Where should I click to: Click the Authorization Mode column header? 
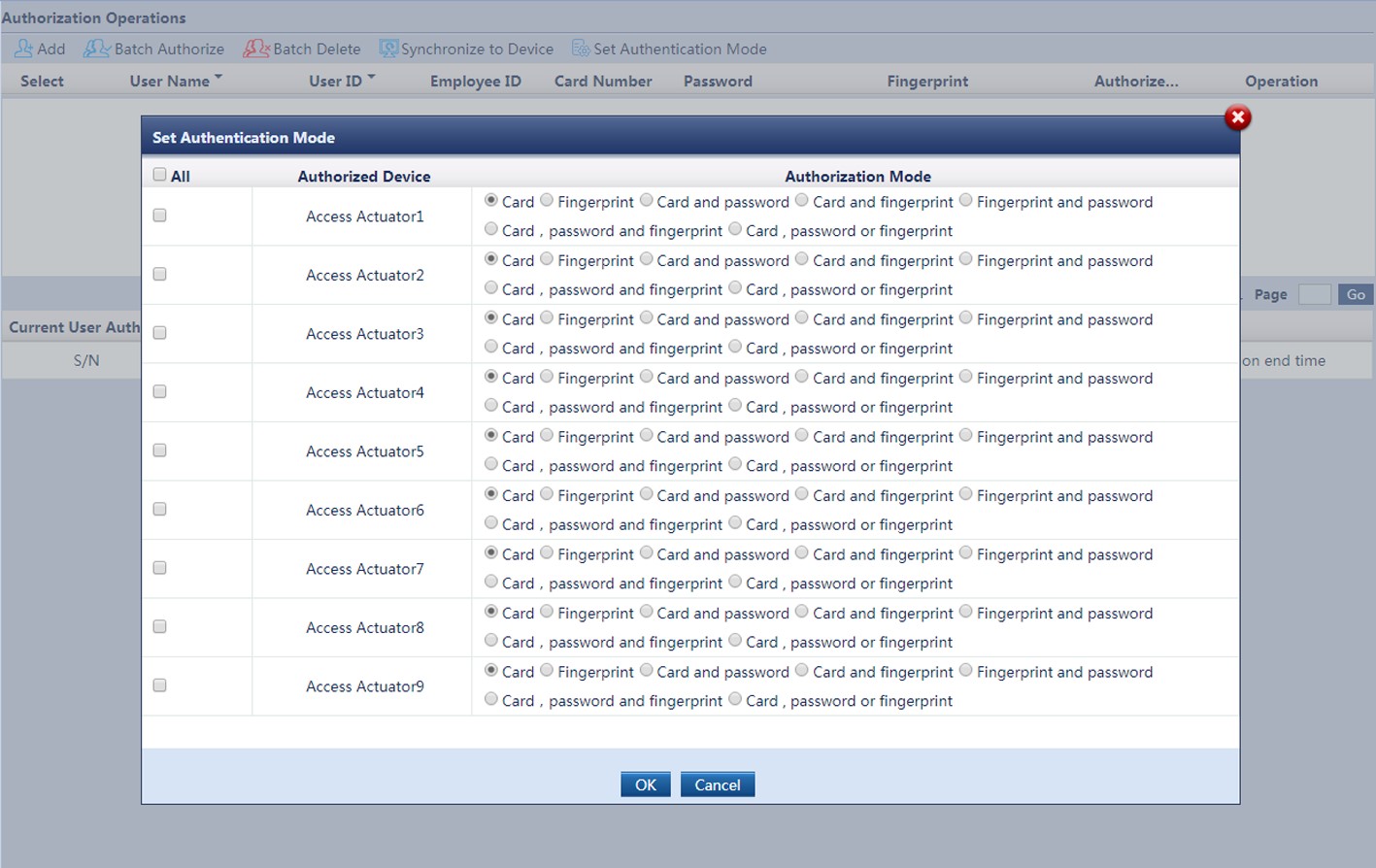tap(857, 177)
